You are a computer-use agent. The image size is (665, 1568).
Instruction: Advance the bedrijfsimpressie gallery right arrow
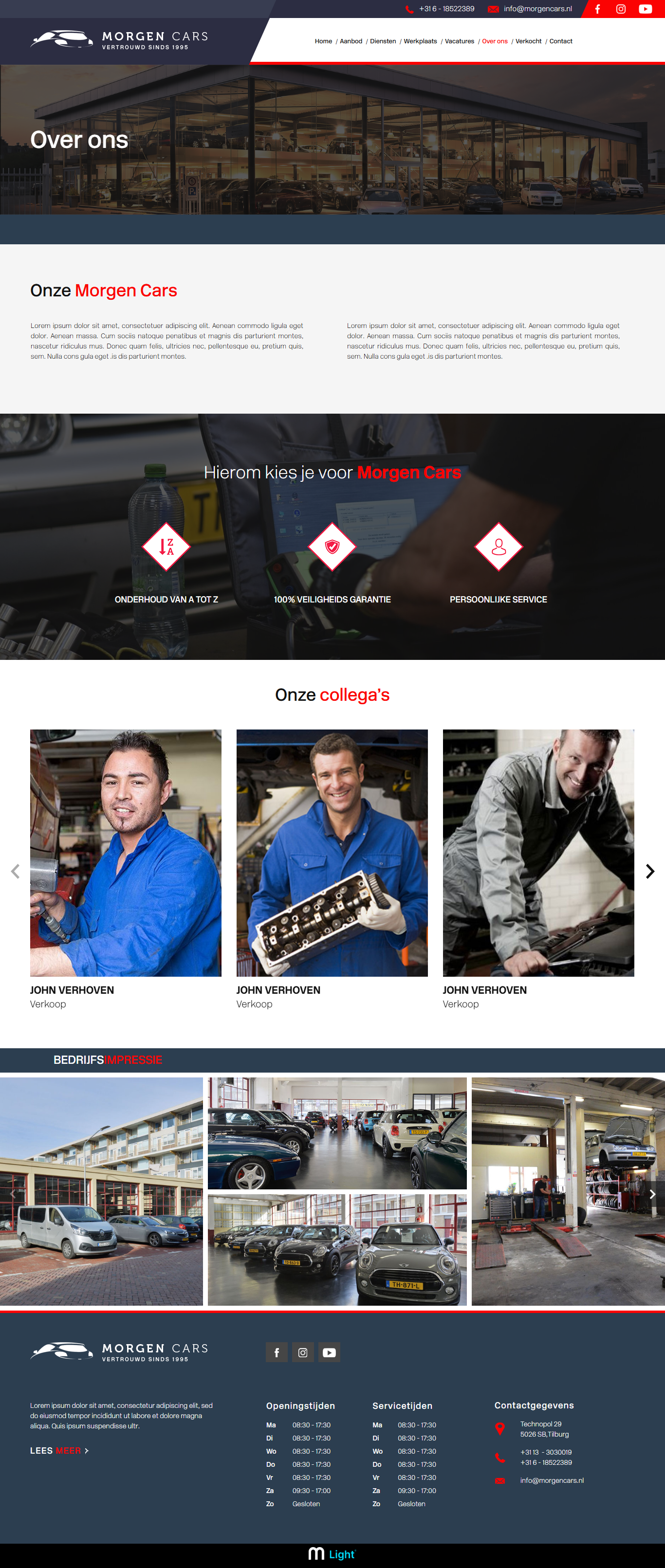coord(652,1194)
